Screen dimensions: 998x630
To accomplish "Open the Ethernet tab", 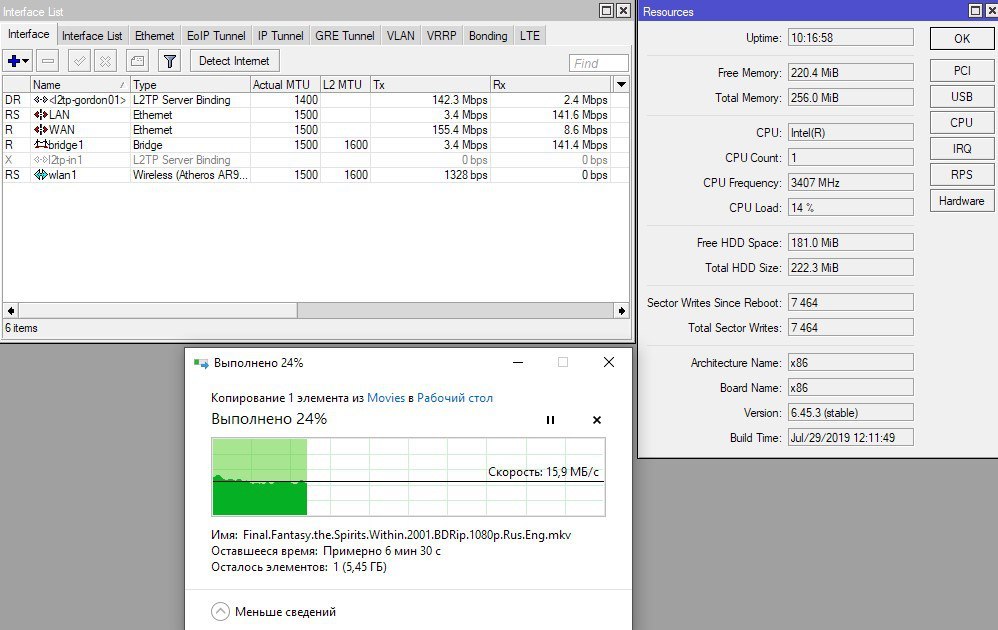I will click(x=155, y=36).
